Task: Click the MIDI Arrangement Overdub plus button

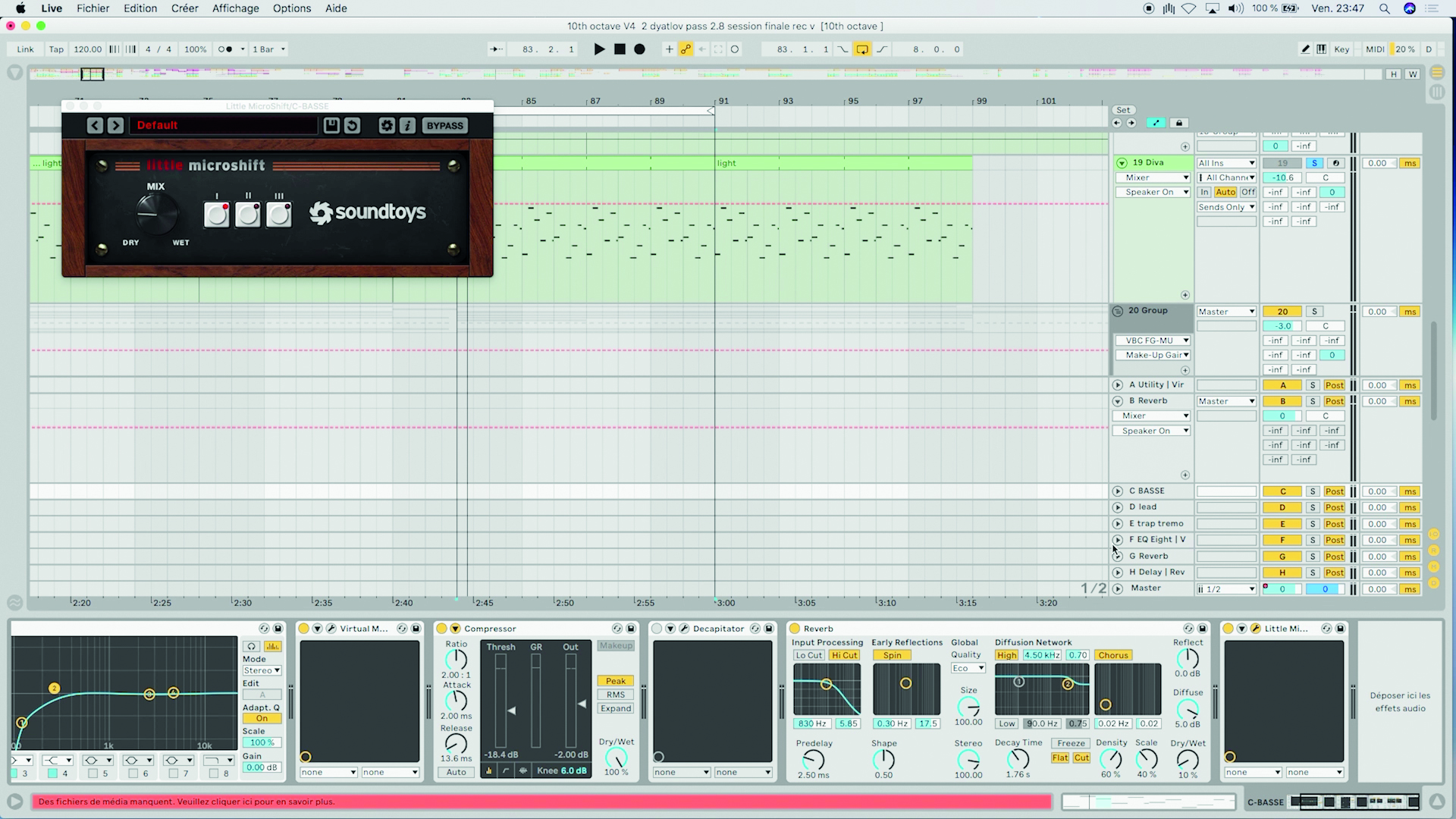Action: pyautogui.click(x=669, y=49)
